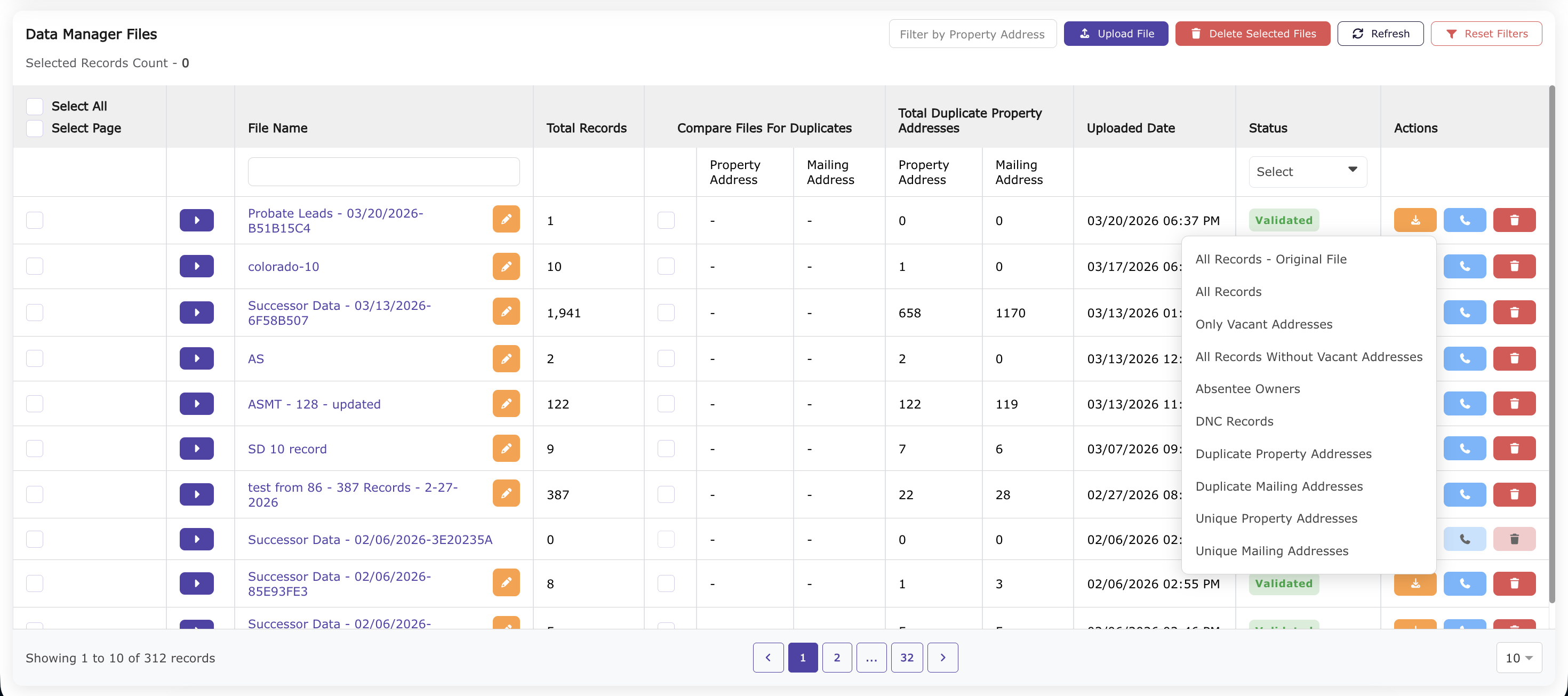Edit the SD 10 record file name
This screenshot has height=696, width=1568.
(x=506, y=448)
